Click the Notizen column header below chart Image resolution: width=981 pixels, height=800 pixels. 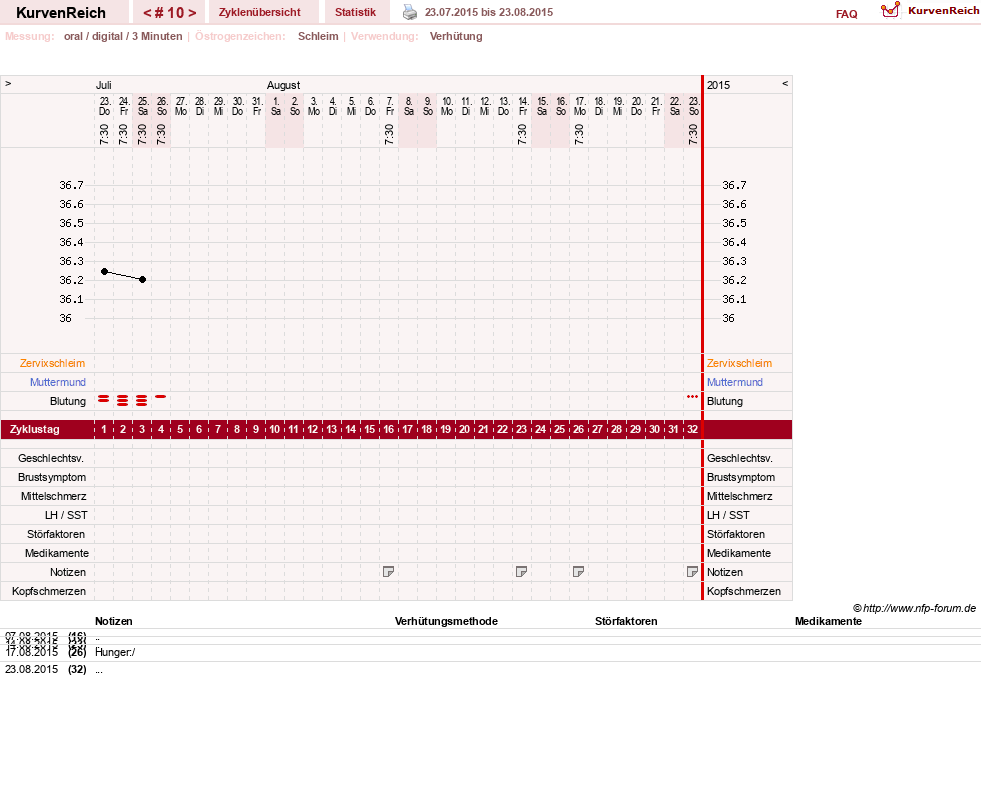[114, 621]
